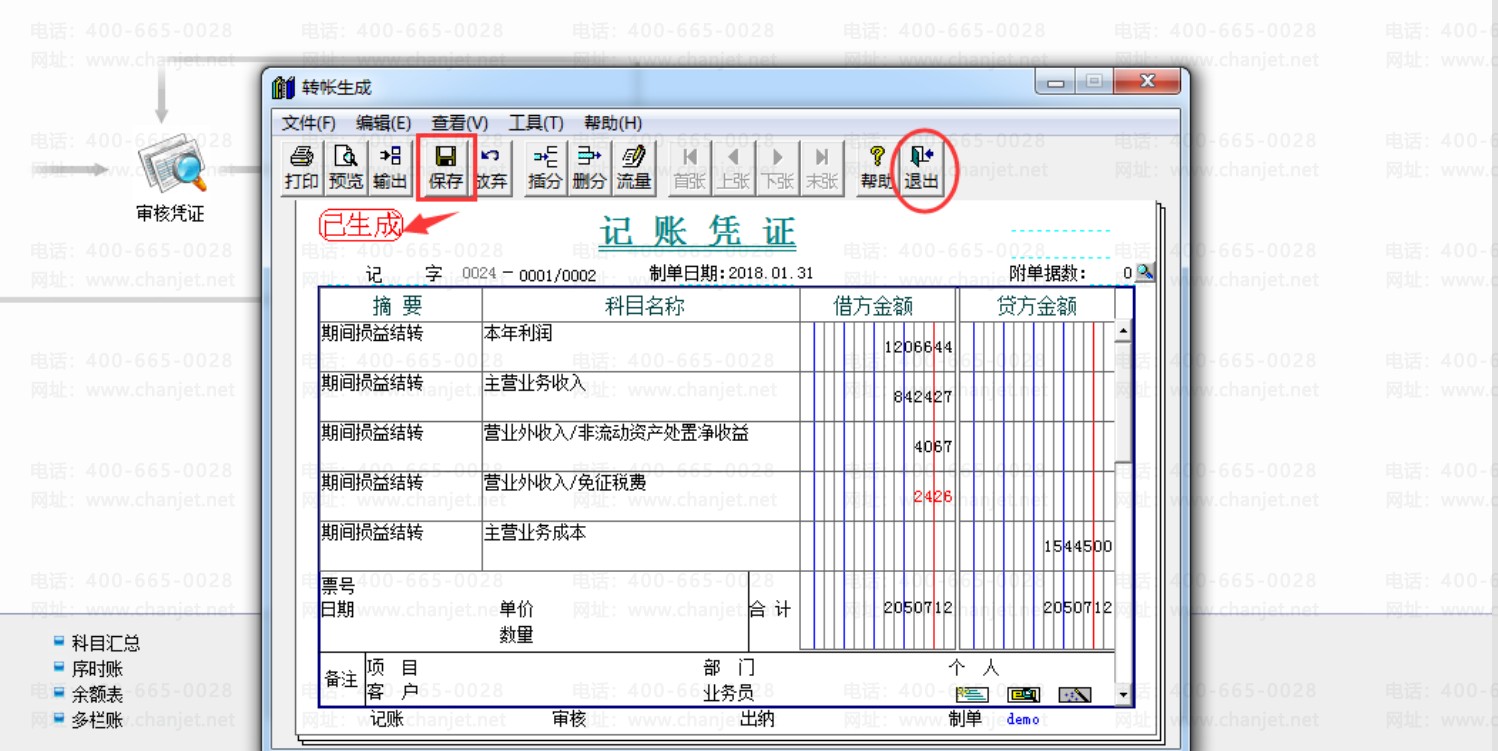This screenshot has width=1498, height=751.
Task: Open the 编辑(E) menu
Action: (x=383, y=123)
